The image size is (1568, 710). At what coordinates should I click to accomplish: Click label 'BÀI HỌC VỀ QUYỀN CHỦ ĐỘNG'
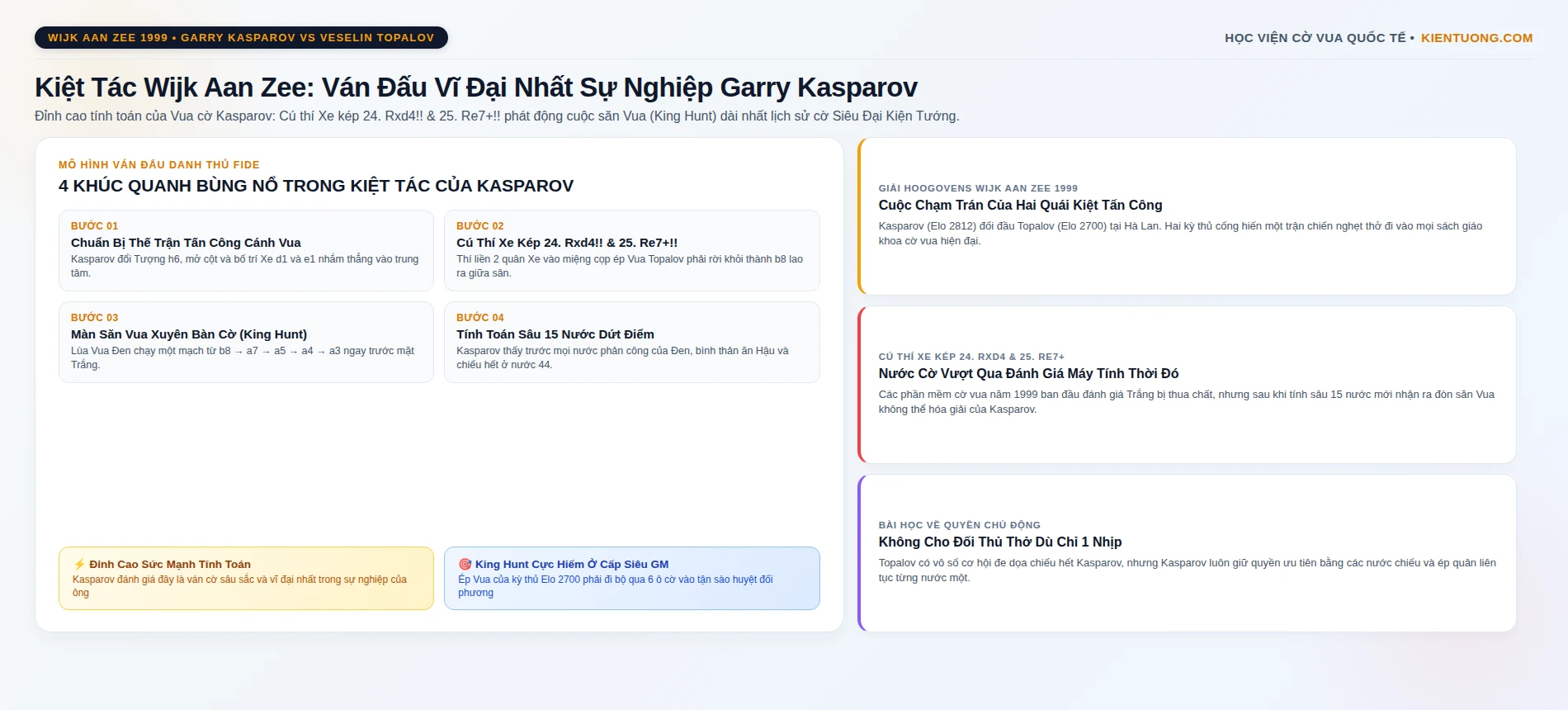click(960, 525)
